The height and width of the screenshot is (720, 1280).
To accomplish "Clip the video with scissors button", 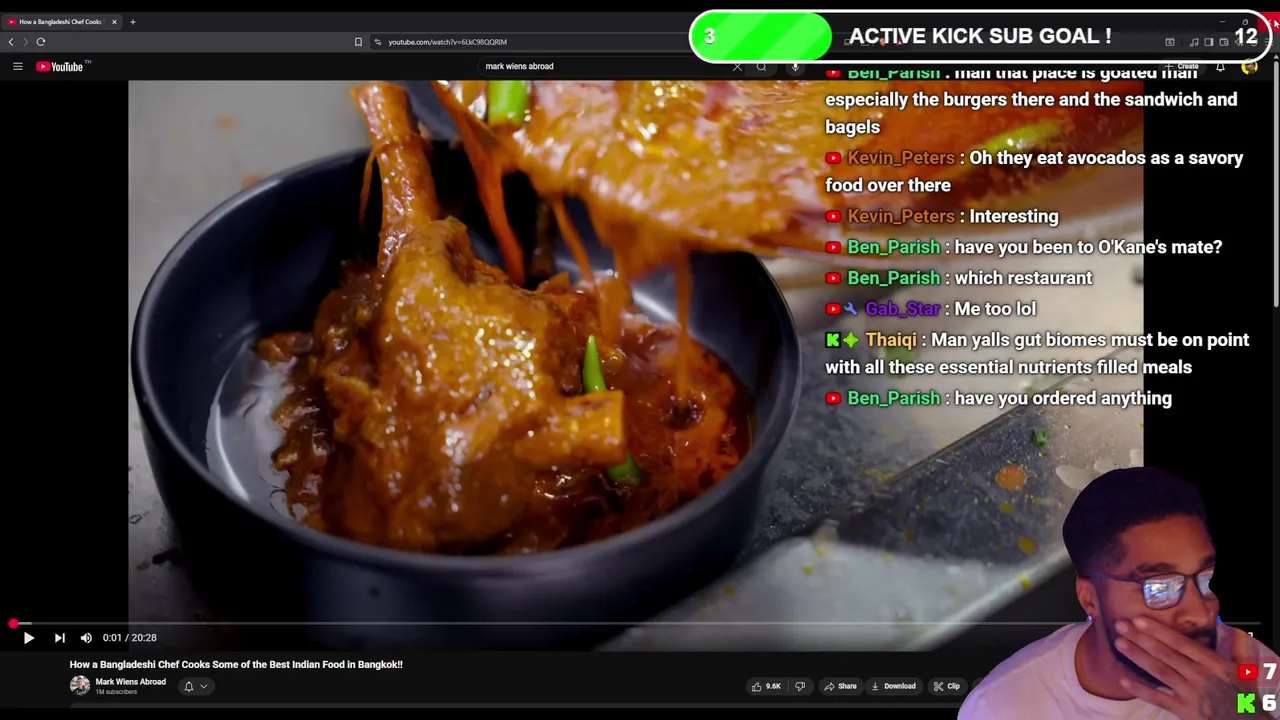I will [947, 686].
